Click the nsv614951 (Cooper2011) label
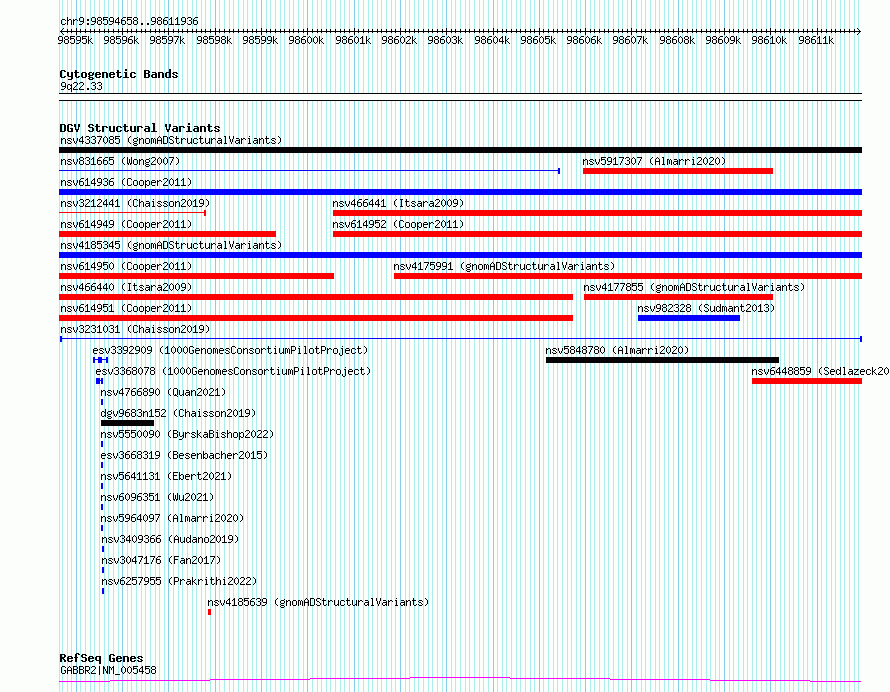Screen dimensions: 890x692 coord(126,308)
